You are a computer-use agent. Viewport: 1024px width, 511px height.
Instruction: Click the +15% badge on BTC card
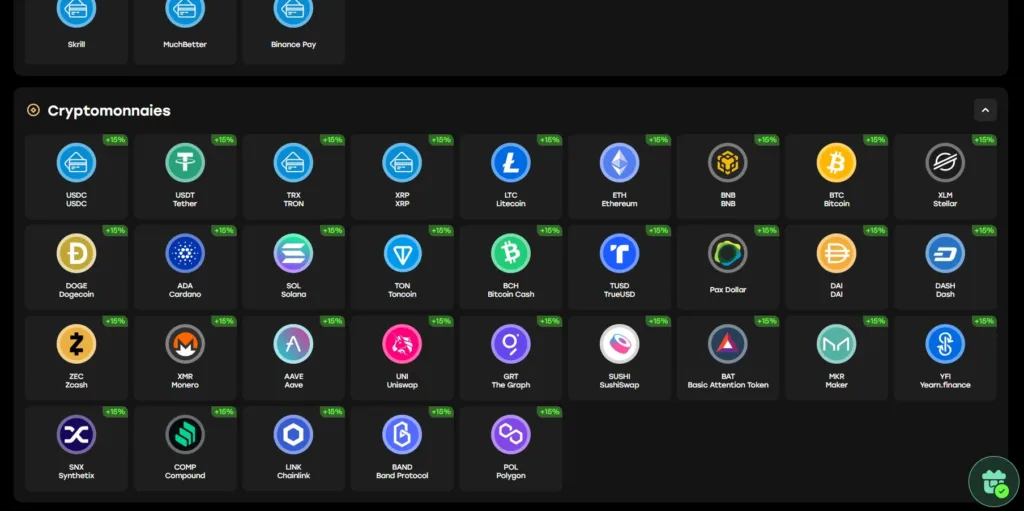point(875,140)
